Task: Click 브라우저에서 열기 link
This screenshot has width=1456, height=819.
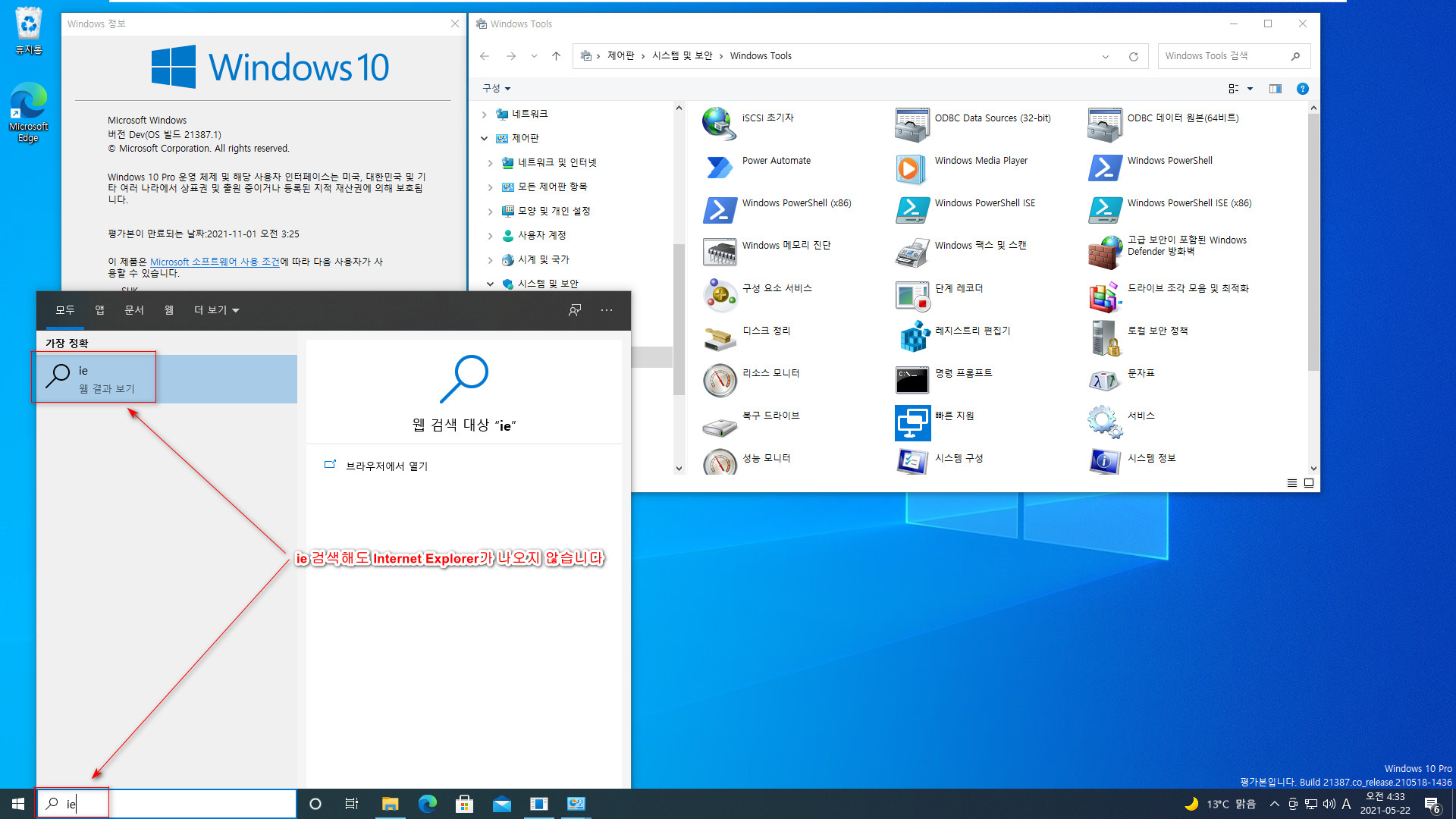Action: tap(387, 466)
